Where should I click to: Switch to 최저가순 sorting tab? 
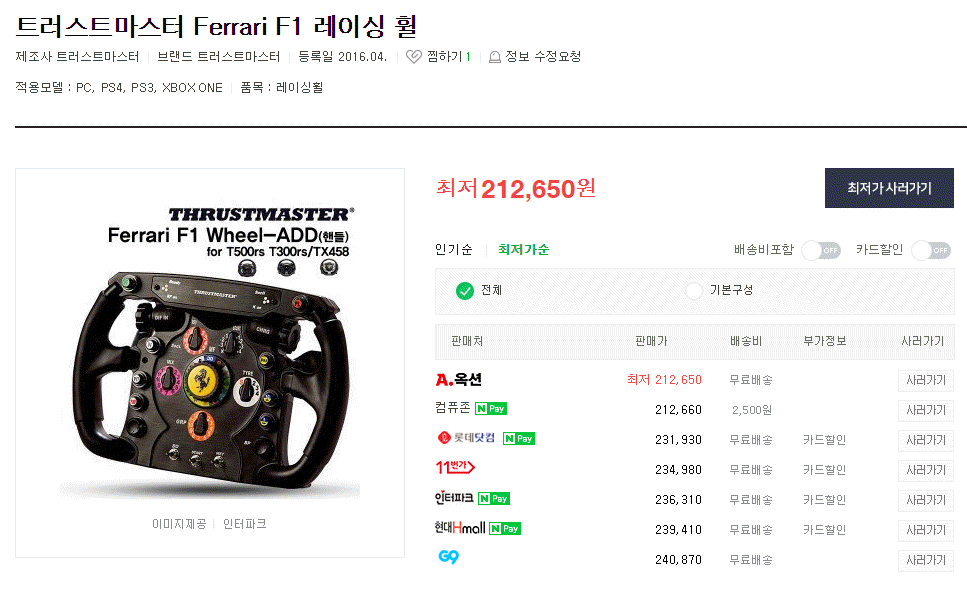[x=524, y=249]
